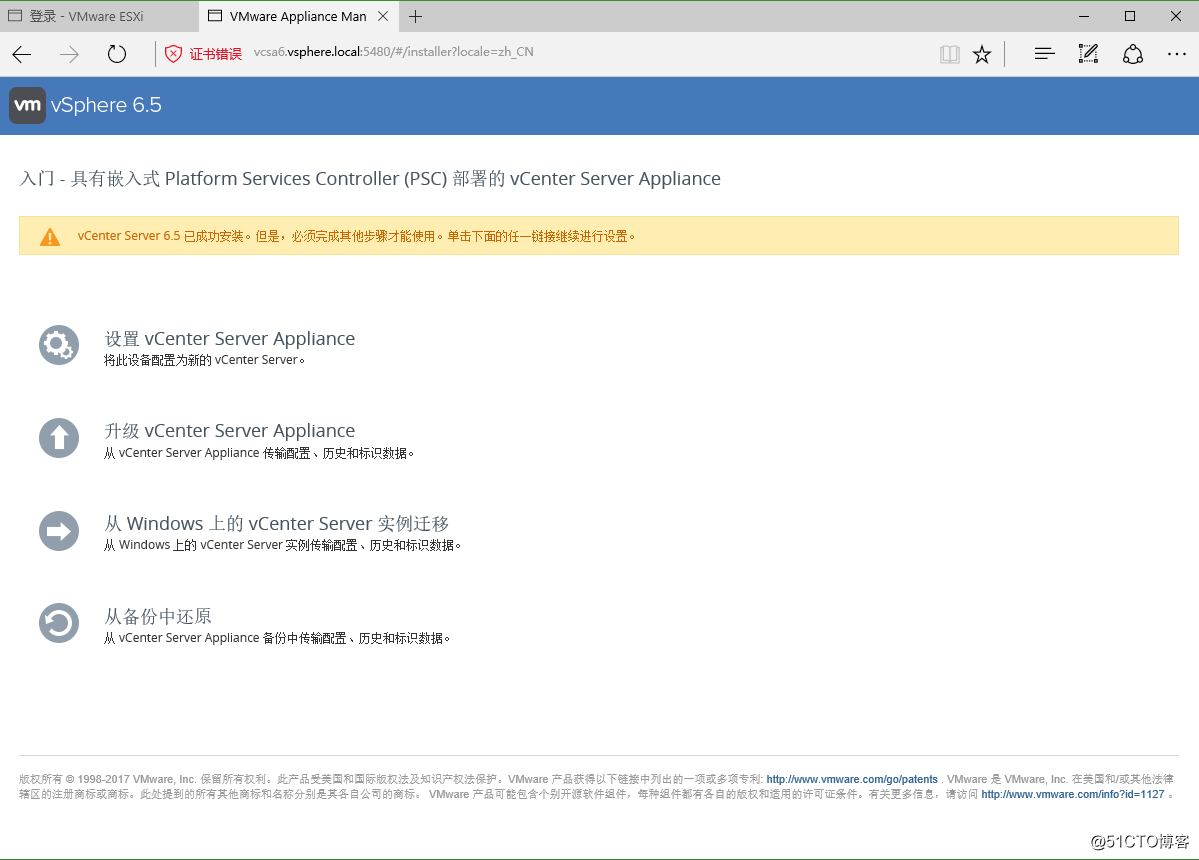Click the red certificate error shield
Screen dimensions: 1199x860
(174, 54)
